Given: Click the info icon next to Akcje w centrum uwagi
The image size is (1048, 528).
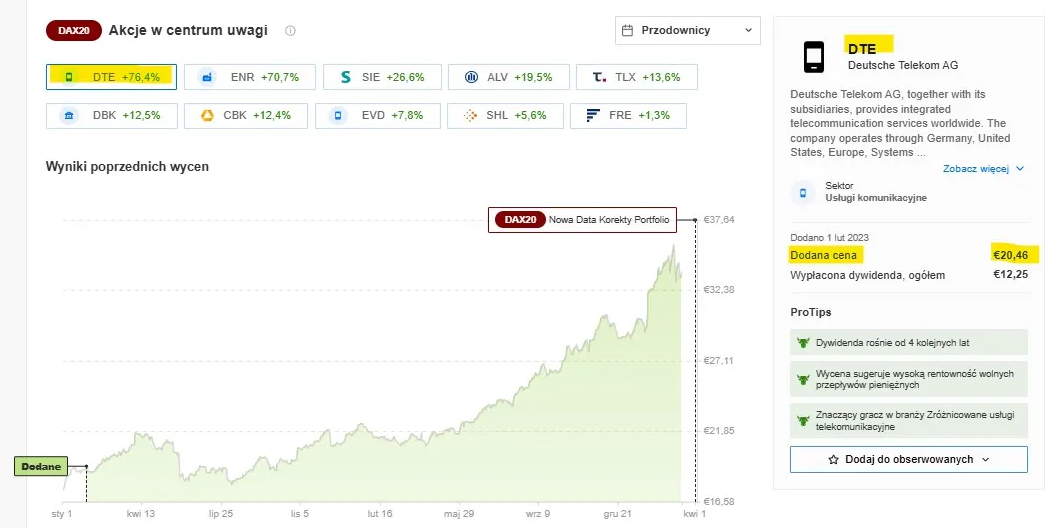Looking at the screenshot, I should 290,31.
